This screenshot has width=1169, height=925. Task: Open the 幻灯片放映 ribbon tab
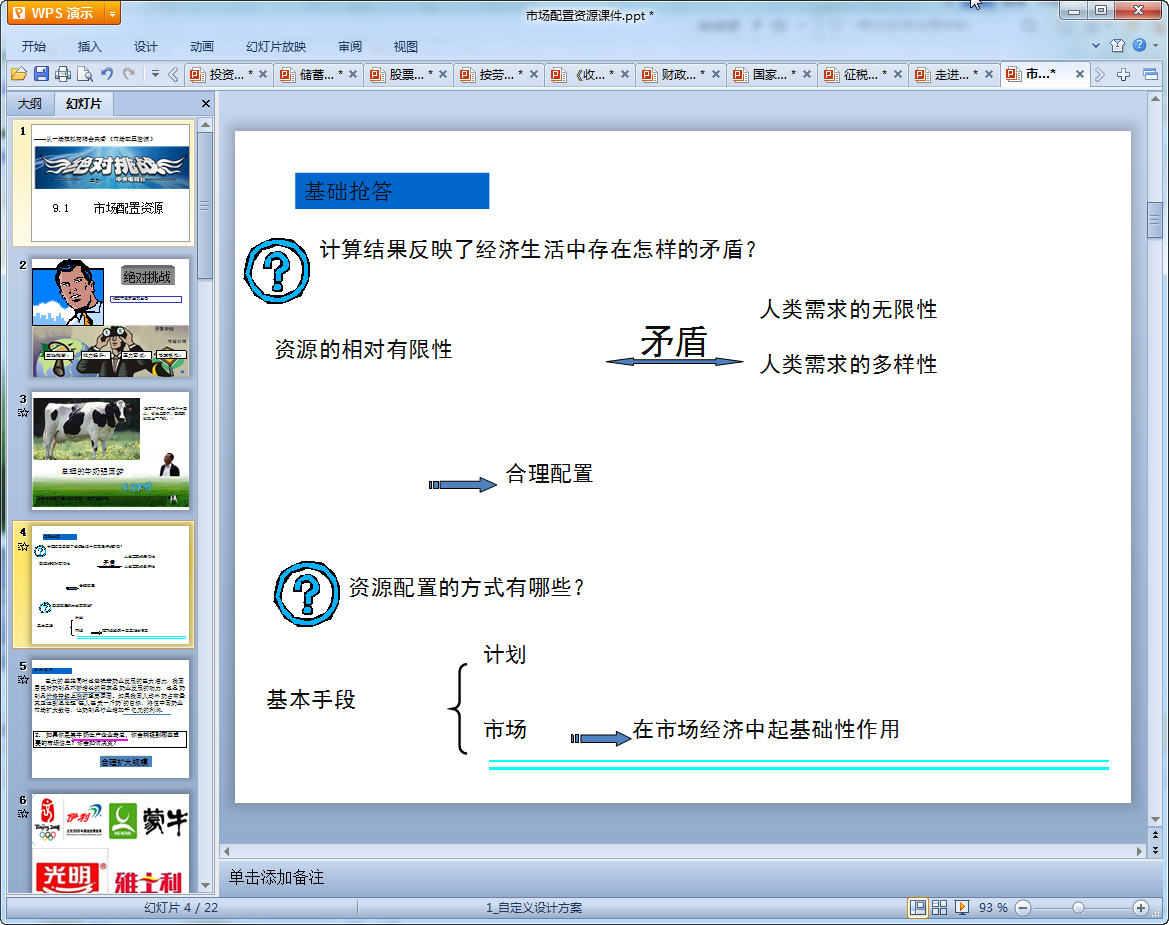click(x=276, y=46)
